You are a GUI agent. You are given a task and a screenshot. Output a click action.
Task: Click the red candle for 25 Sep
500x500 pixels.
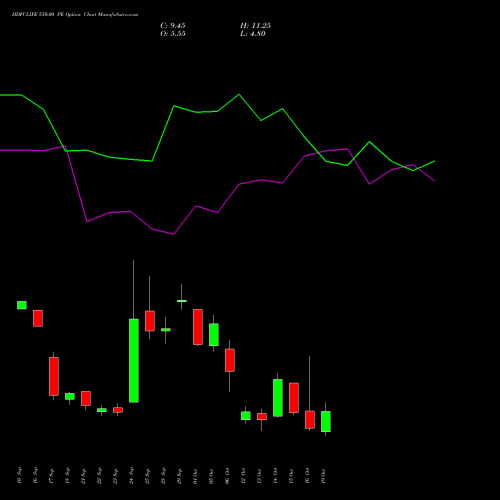[150, 321]
